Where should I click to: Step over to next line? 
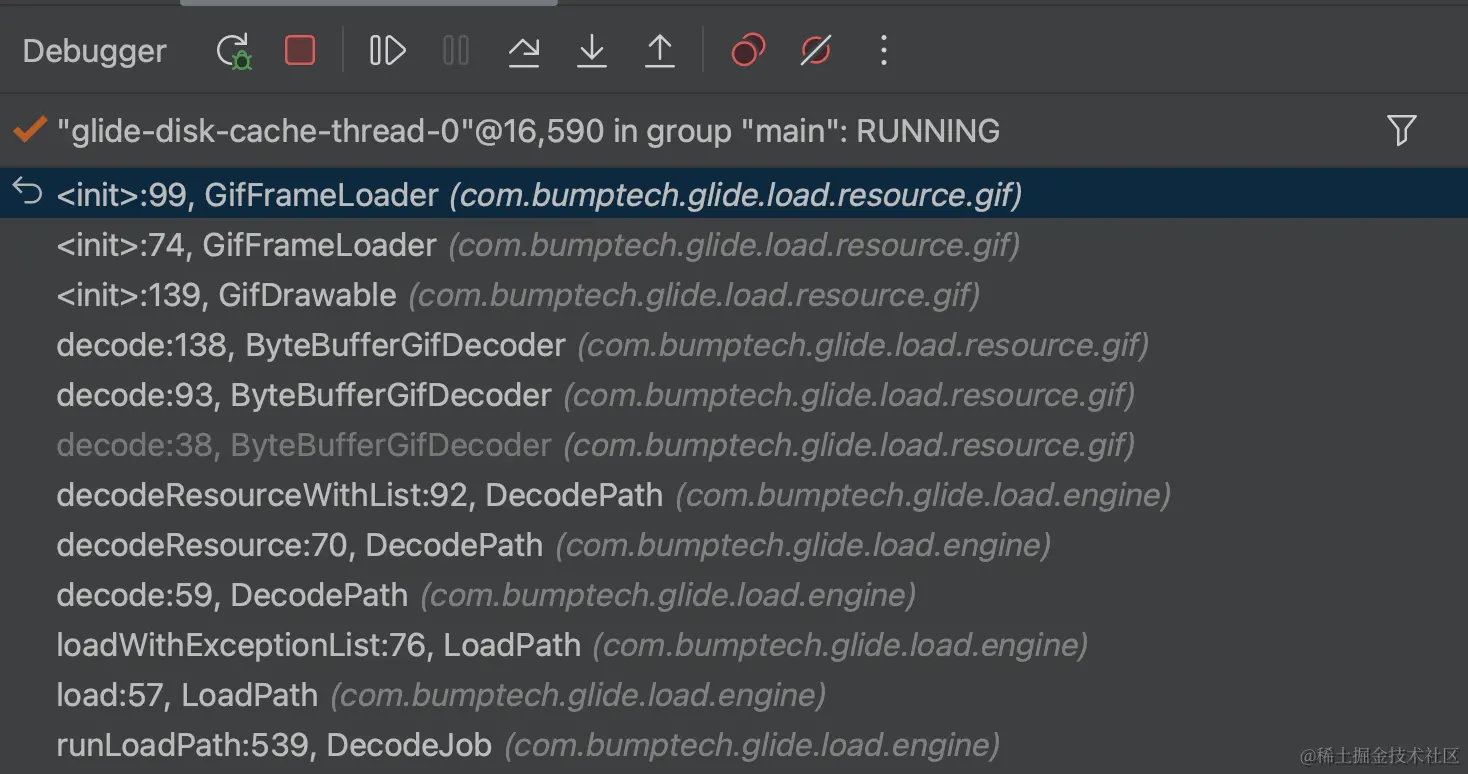coord(524,51)
